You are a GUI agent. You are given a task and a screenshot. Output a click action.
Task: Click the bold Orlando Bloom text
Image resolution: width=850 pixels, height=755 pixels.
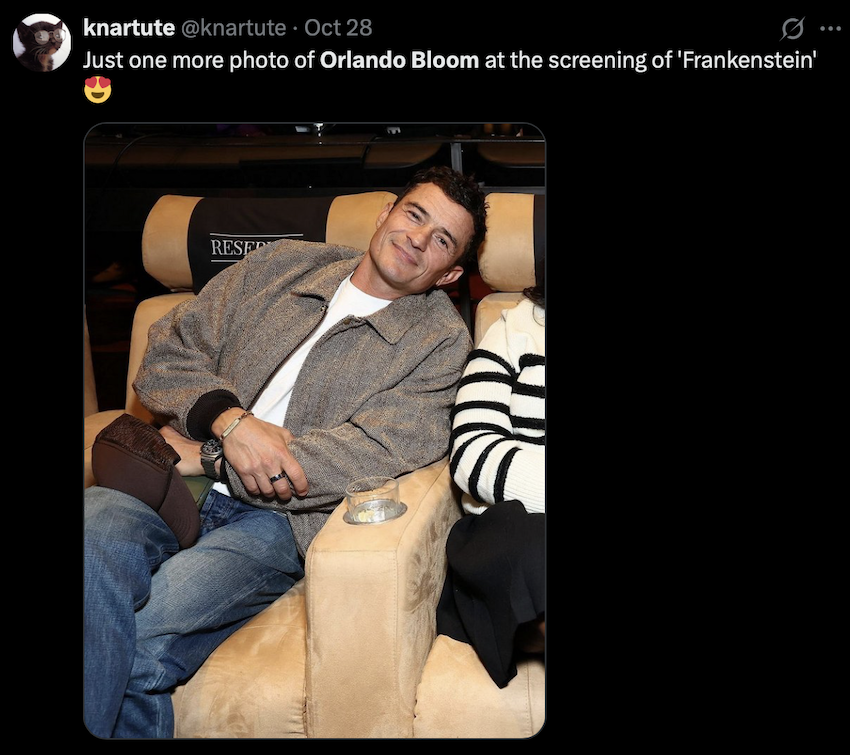(399, 60)
